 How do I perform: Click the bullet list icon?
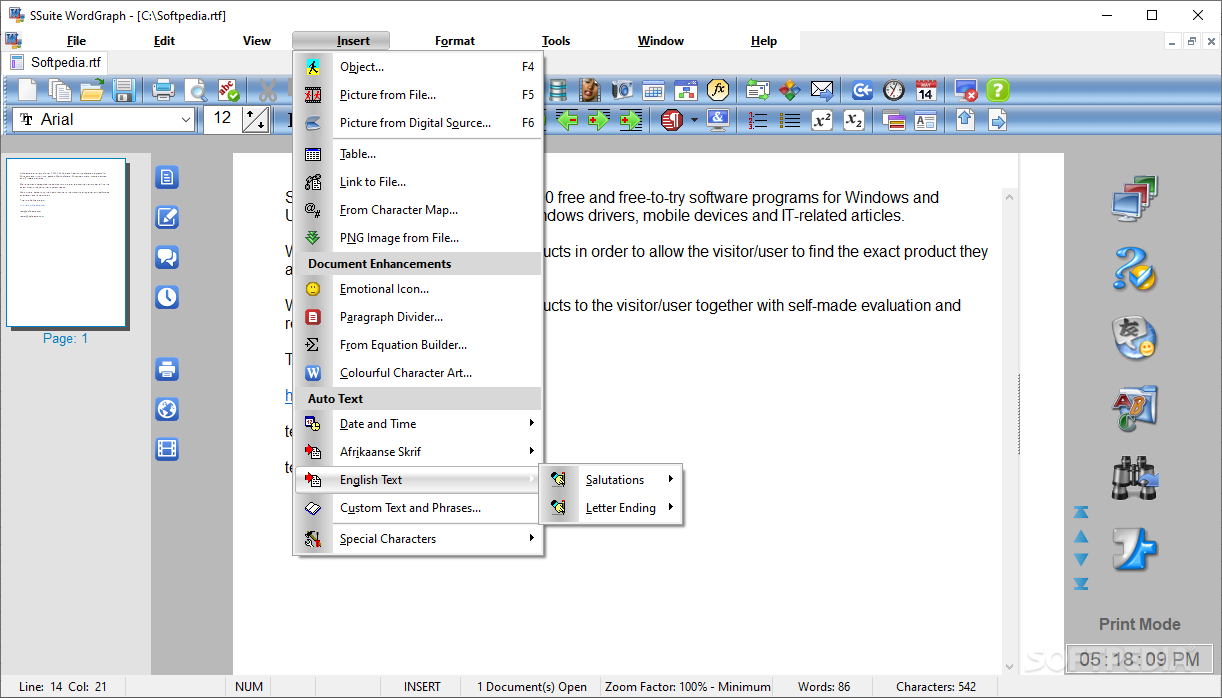point(790,120)
